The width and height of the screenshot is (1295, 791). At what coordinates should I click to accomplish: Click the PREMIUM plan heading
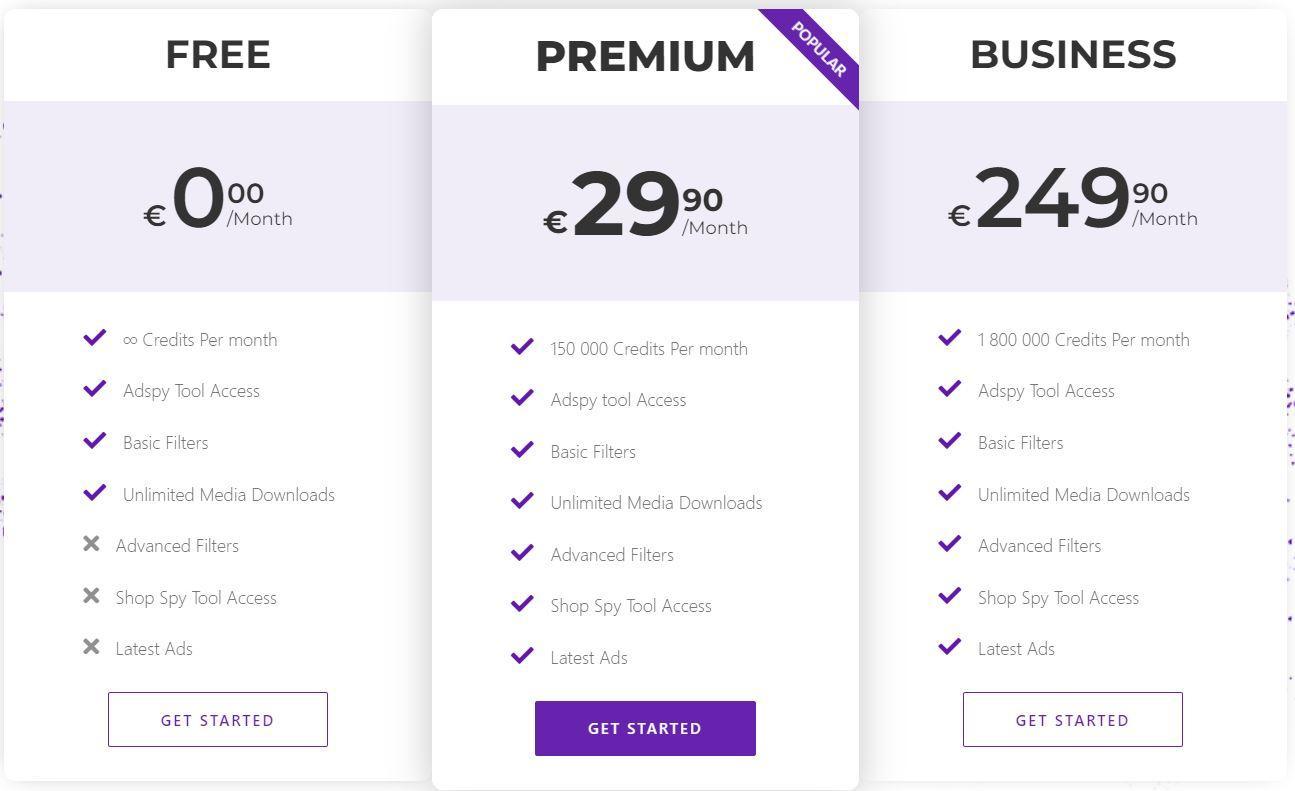coord(645,56)
